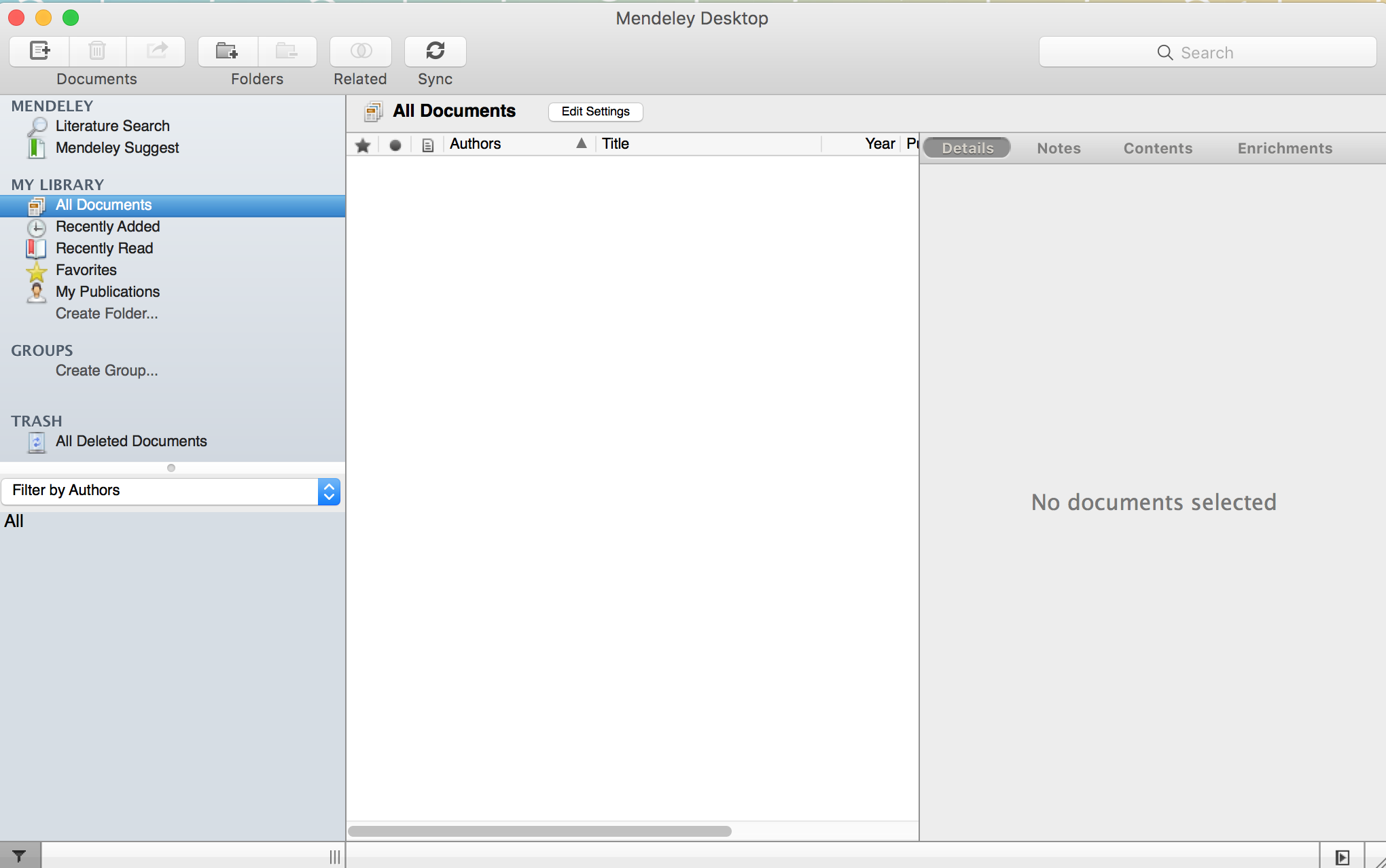The image size is (1386, 868).
Task: Switch to the Notes tab
Action: (x=1059, y=148)
